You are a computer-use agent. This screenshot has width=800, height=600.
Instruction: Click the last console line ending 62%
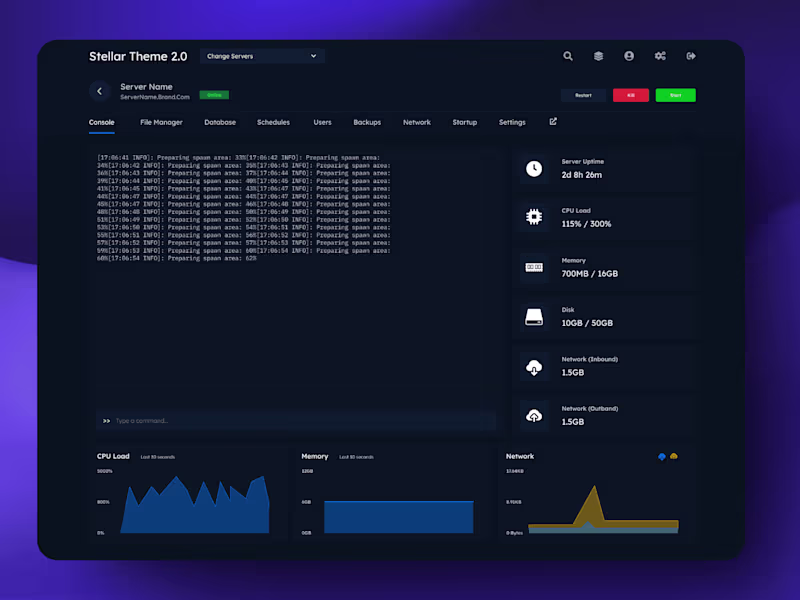pos(177,259)
